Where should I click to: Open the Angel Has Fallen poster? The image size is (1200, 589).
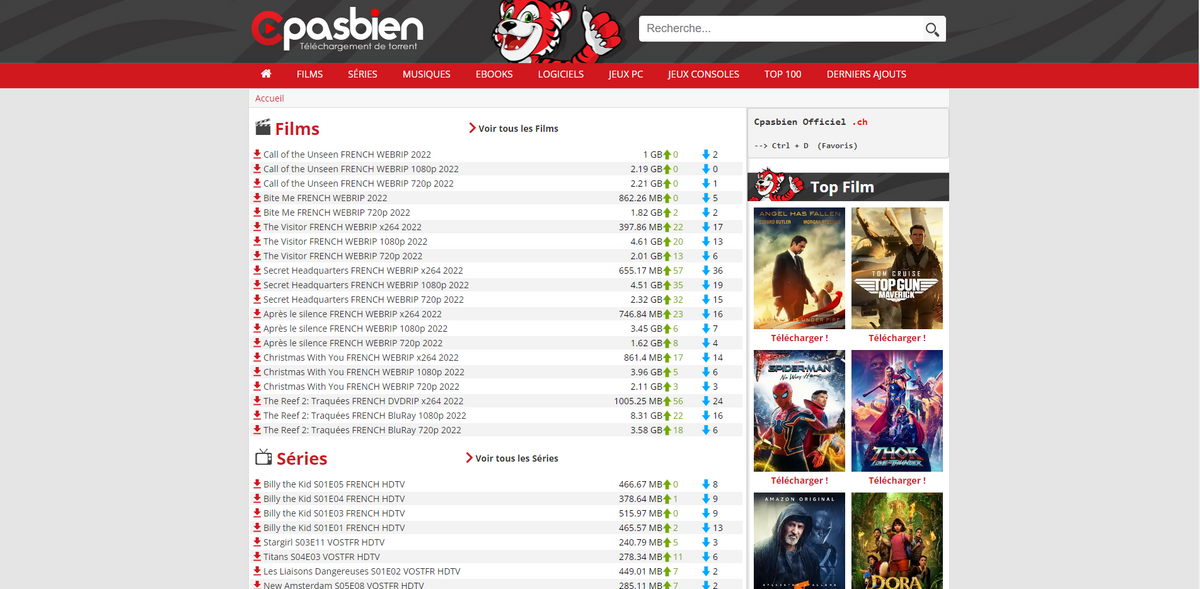[x=799, y=268]
